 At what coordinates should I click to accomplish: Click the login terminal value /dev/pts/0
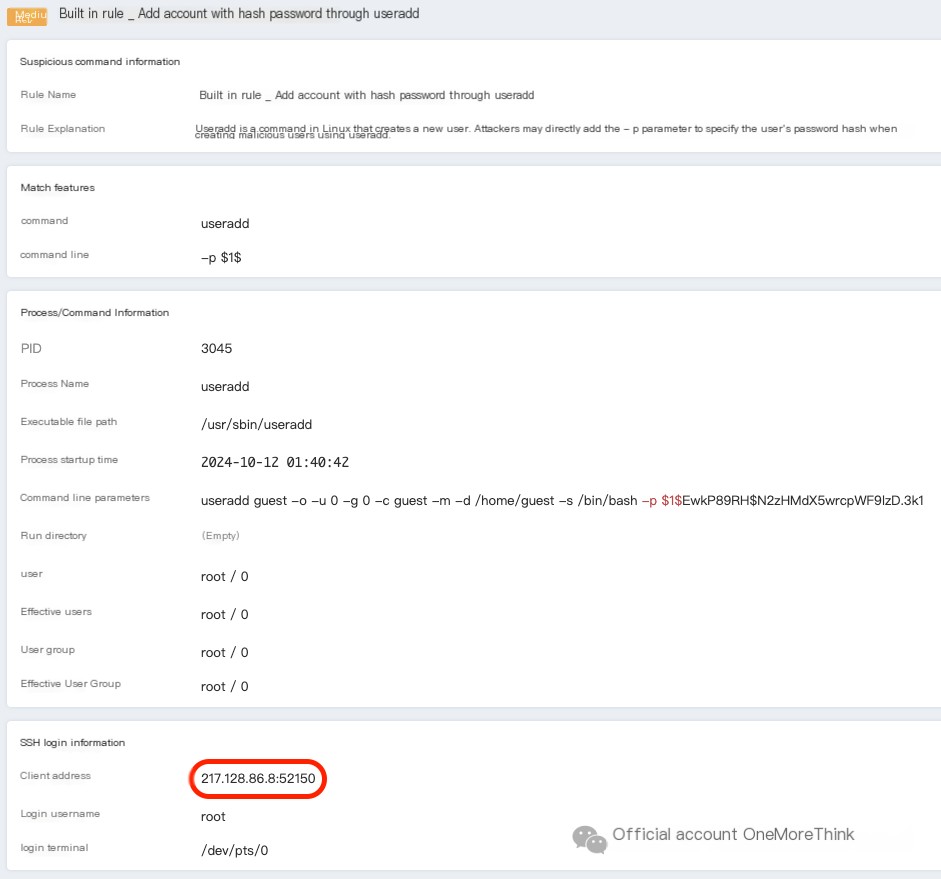pos(234,850)
